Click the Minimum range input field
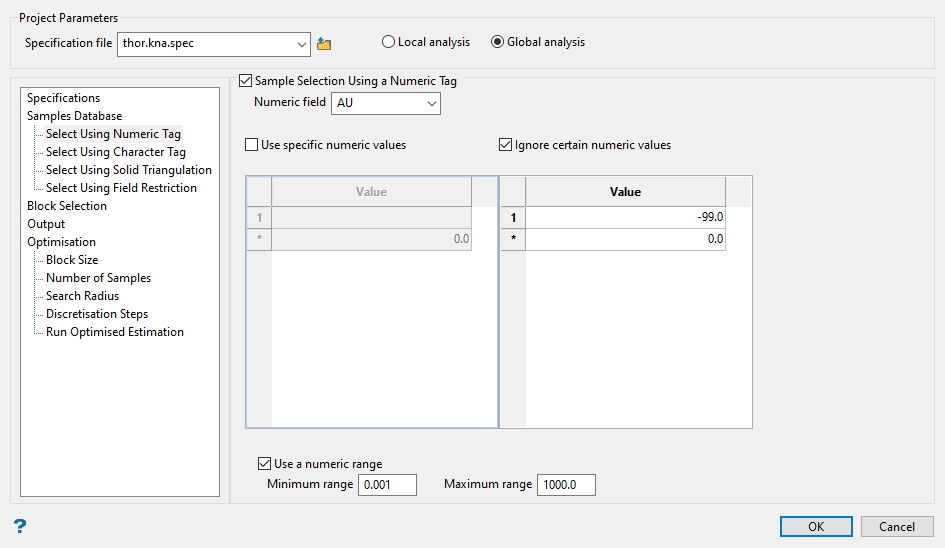945x548 pixels. (387, 485)
